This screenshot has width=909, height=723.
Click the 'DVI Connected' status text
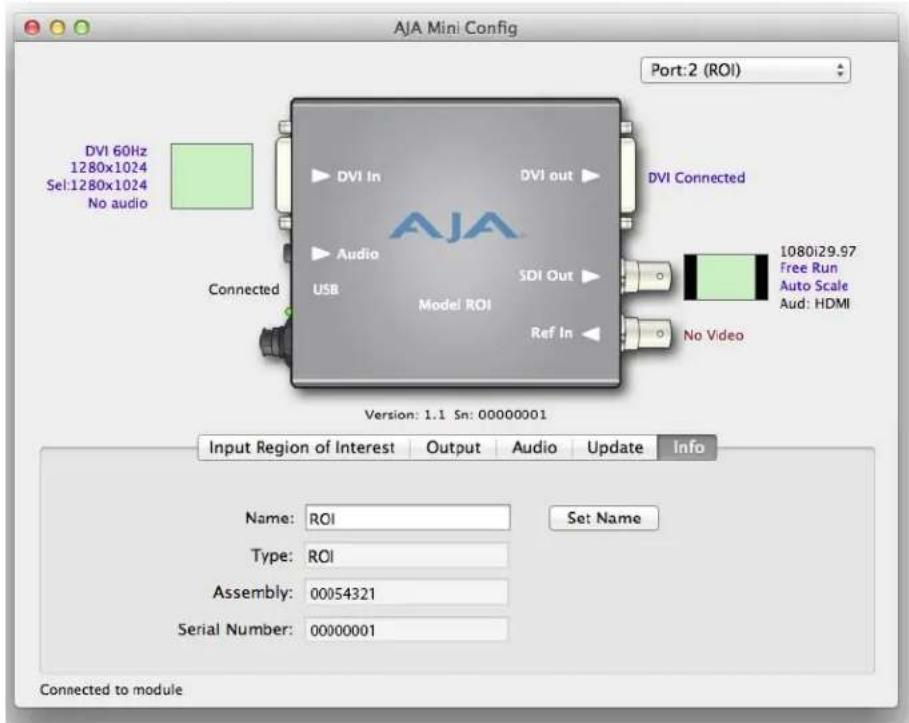(696, 177)
